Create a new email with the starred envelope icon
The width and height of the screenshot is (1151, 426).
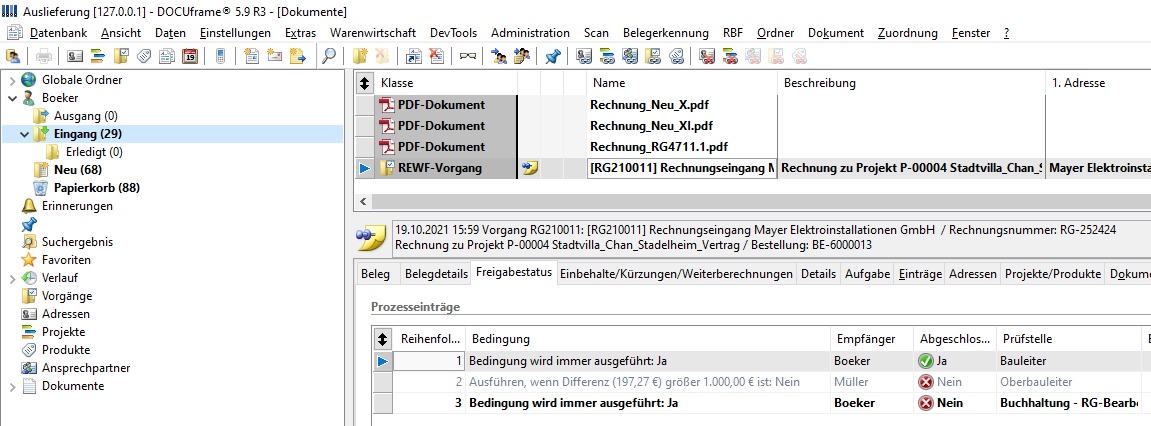[275, 56]
